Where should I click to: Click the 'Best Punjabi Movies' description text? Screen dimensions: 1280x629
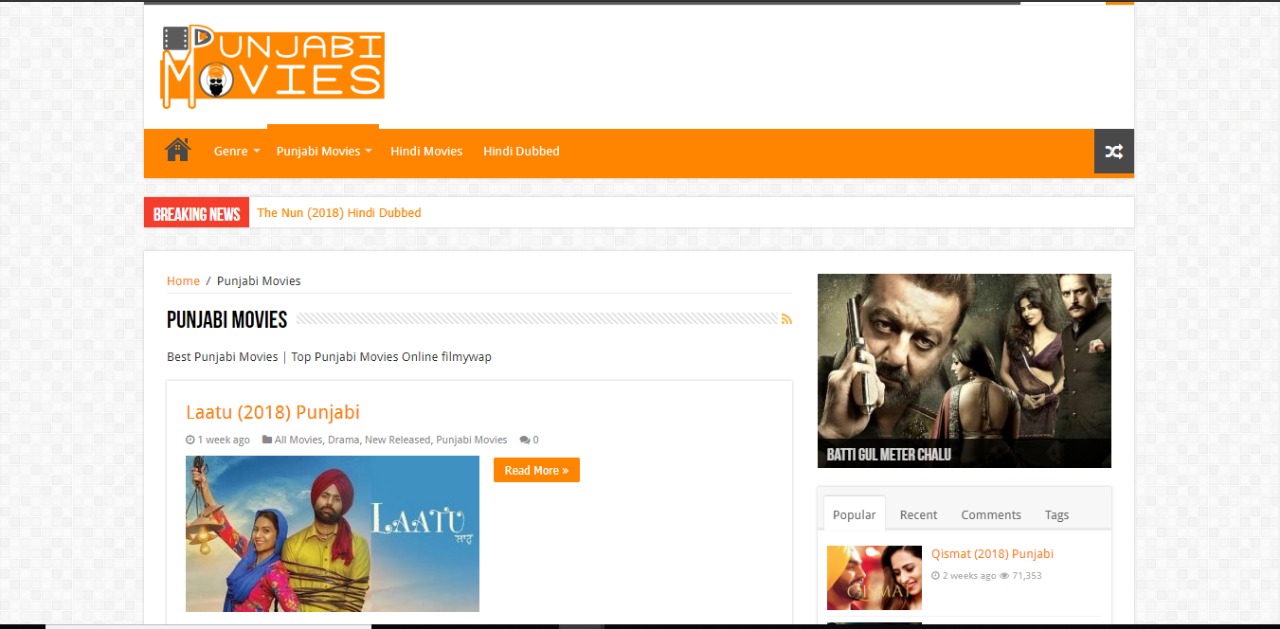(329, 357)
